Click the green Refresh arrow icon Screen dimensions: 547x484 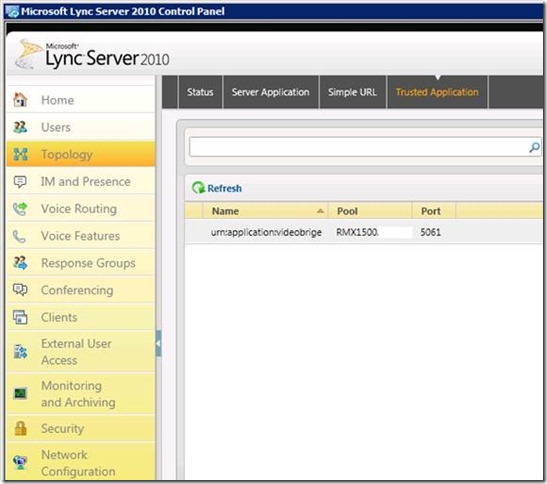(198, 188)
